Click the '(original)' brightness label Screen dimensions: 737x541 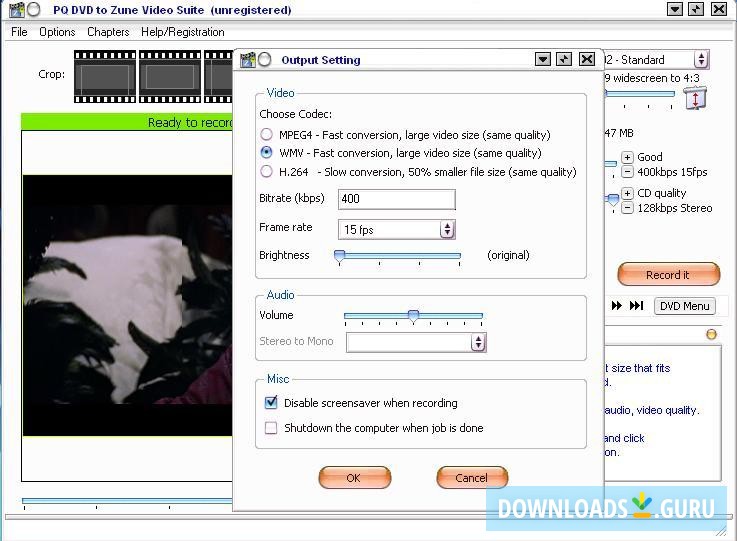pyautogui.click(x=509, y=255)
